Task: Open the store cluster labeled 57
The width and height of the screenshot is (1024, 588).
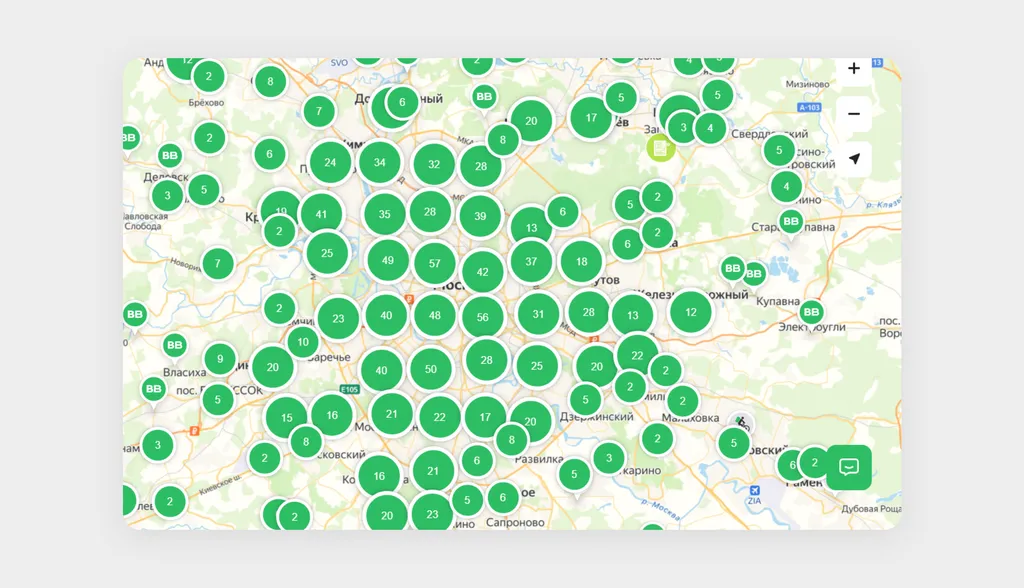Action: click(x=435, y=263)
